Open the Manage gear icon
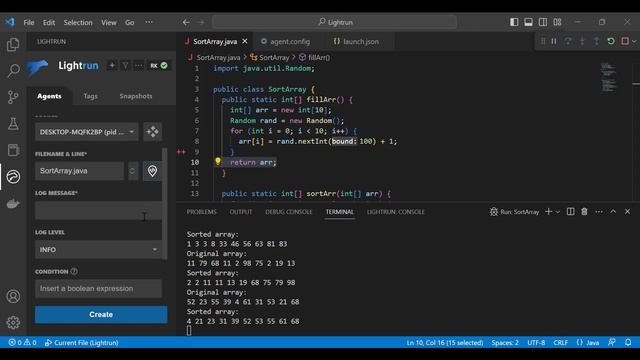 pyautogui.click(x=13, y=322)
